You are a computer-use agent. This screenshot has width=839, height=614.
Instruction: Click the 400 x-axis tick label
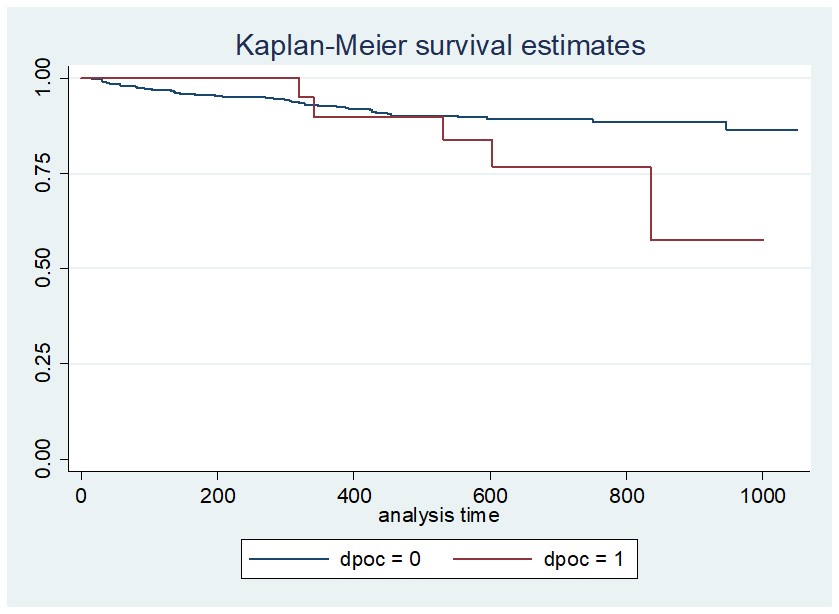(x=353, y=497)
